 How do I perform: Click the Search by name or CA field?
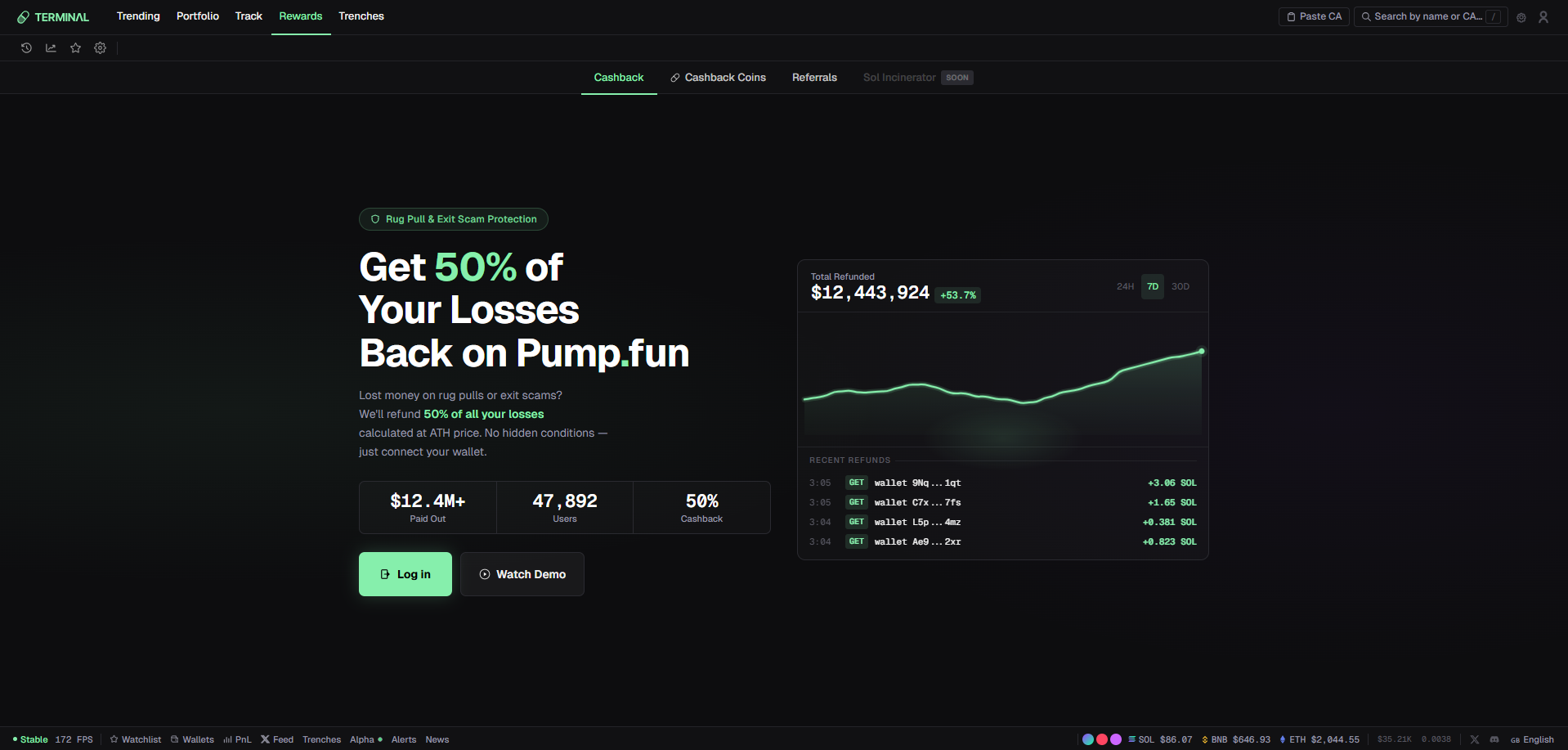click(x=1431, y=16)
